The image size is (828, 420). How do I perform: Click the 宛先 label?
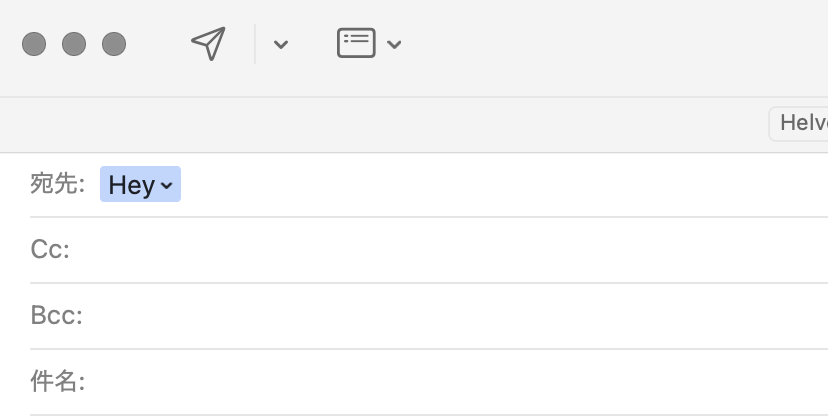pos(57,185)
